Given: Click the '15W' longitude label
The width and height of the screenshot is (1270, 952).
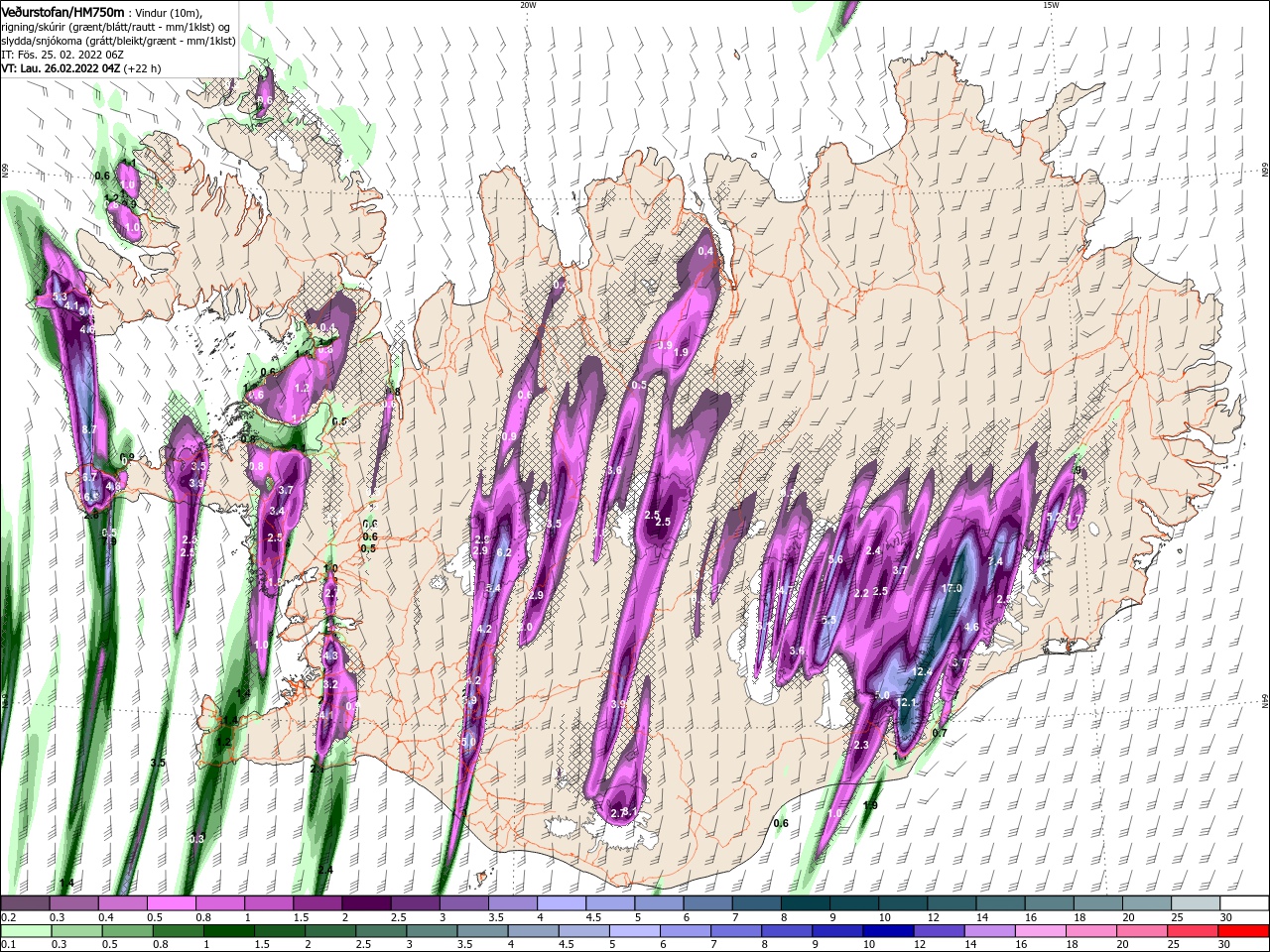Looking at the screenshot, I should coord(1051,5).
